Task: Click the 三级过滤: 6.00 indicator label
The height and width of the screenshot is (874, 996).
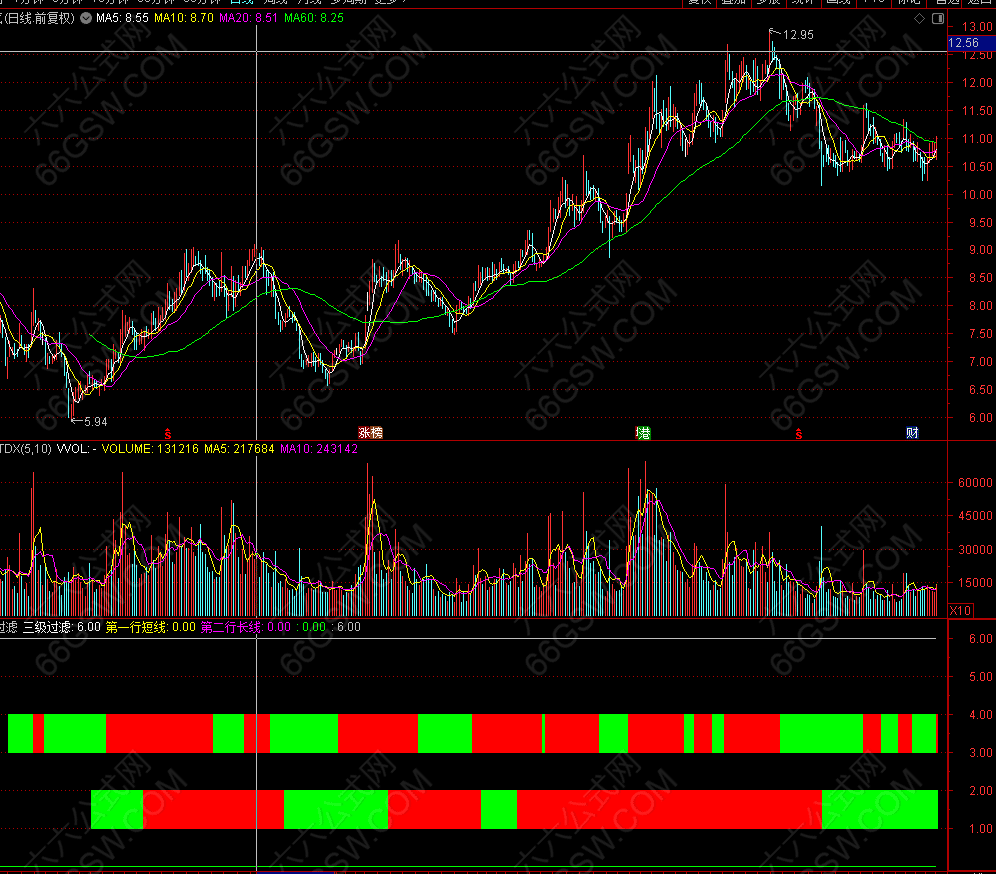Action: pos(62,628)
